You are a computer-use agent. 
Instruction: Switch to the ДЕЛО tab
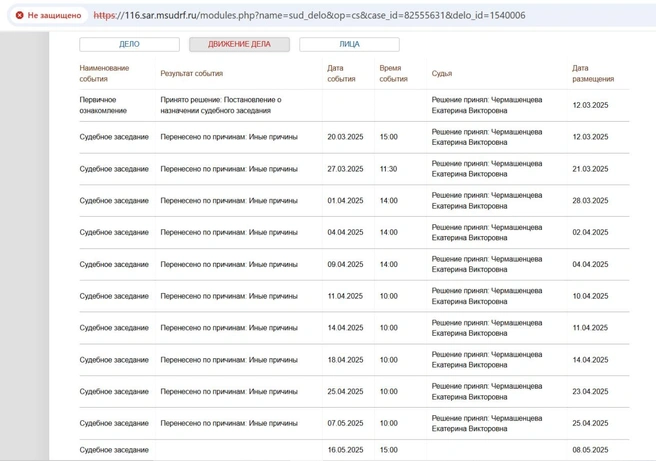coord(129,45)
